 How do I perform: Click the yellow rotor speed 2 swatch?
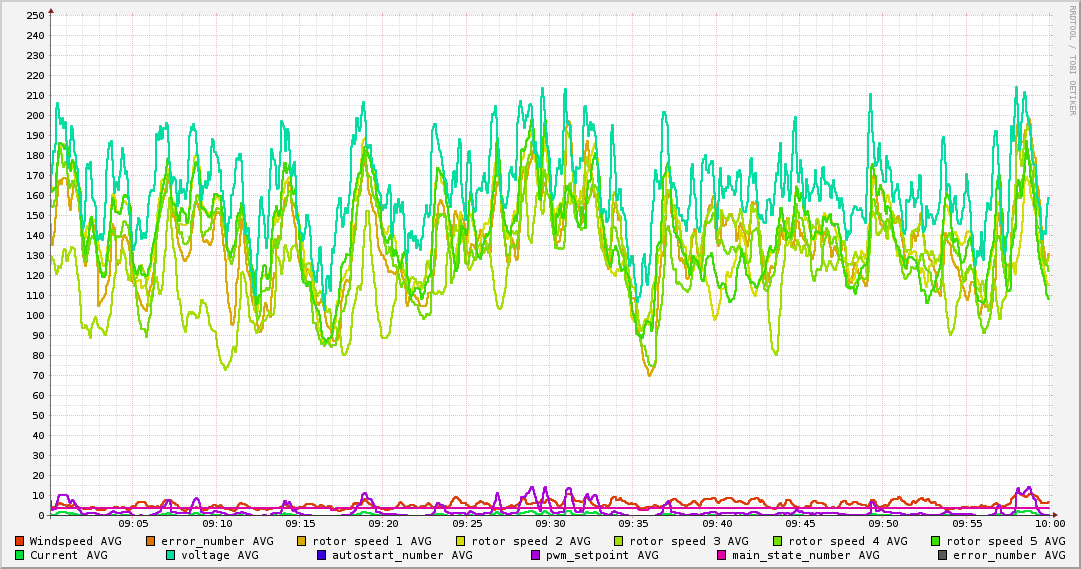coord(461,541)
